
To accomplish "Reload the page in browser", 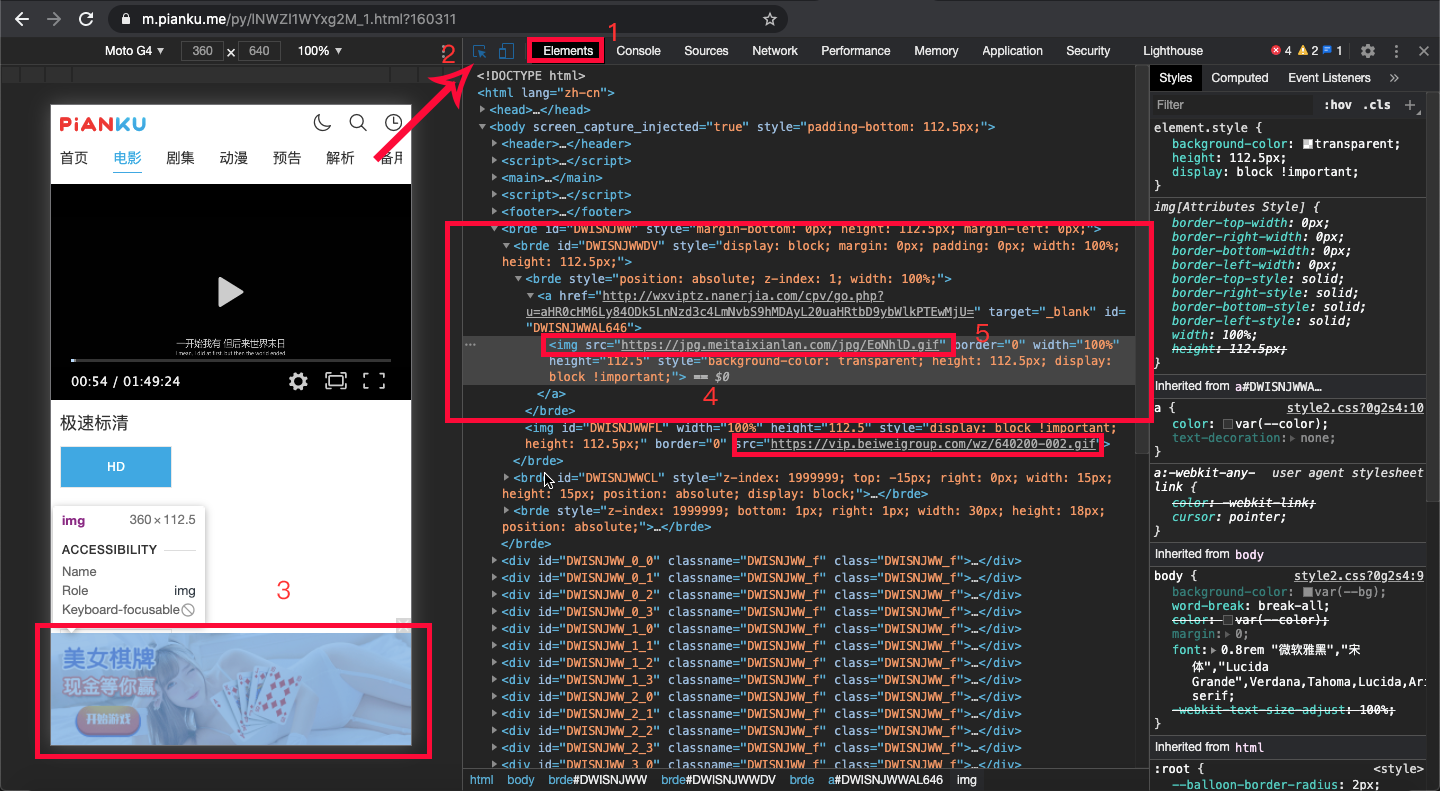I will point(86,19).
